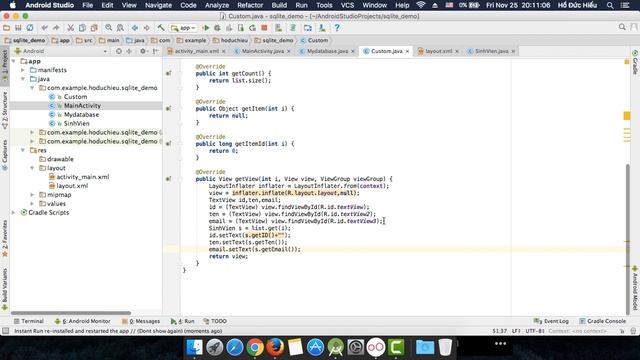Collapse the app module tree node
The height and width of the screenshot is (360, 640).
click(x=14, y=61)
